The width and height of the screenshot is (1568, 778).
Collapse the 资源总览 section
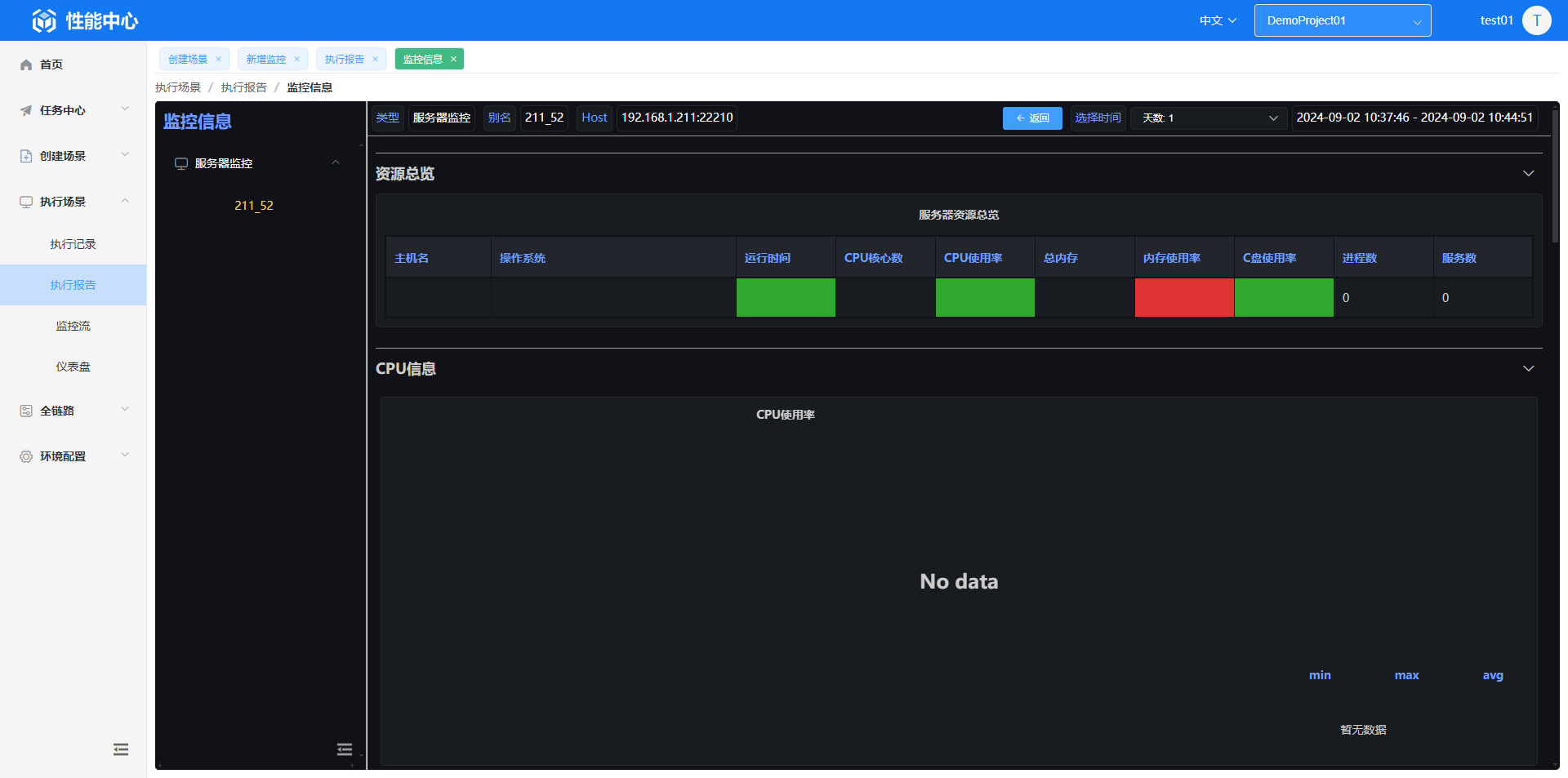(1528, 173)
